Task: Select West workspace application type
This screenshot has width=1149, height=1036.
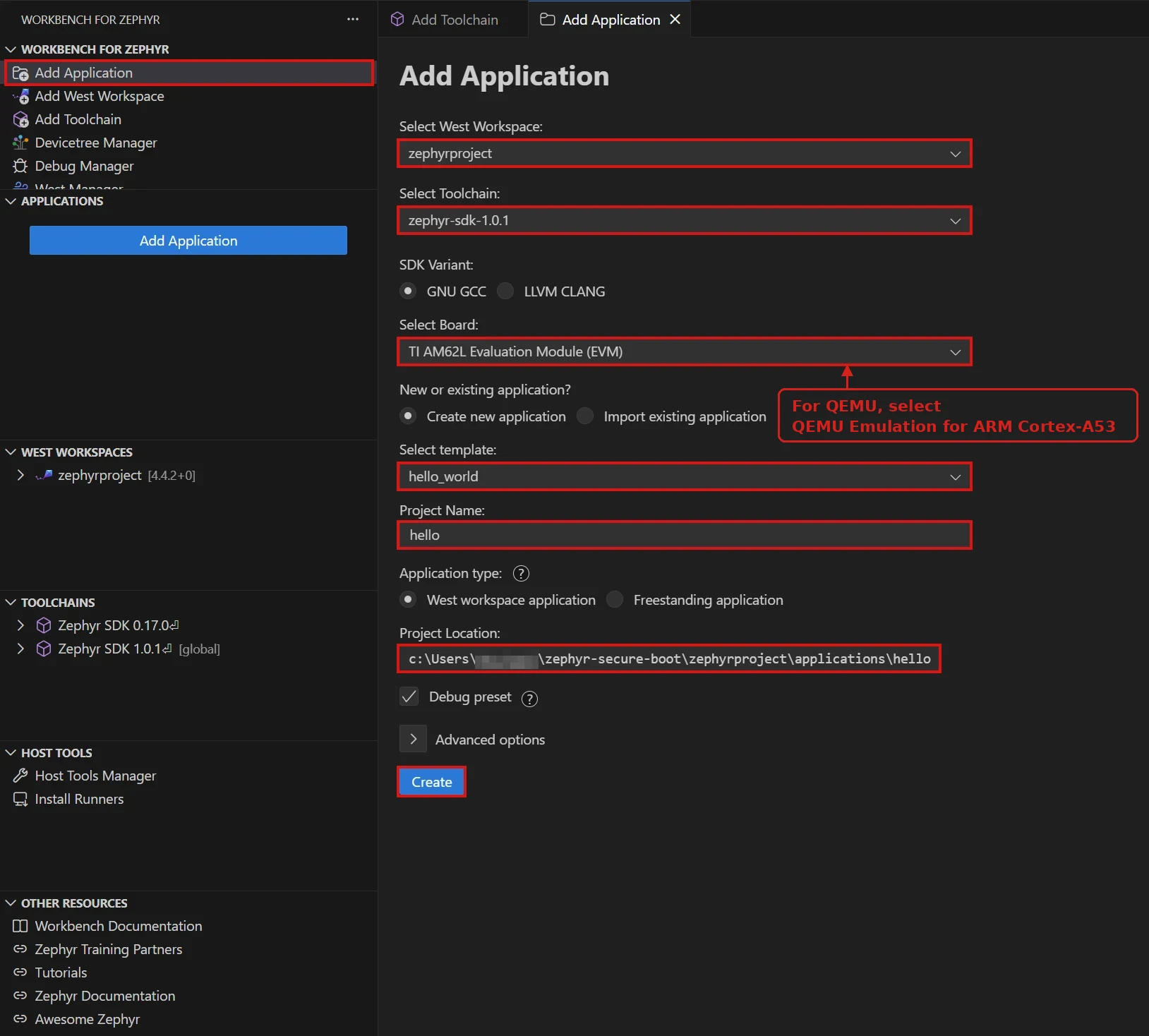Action: [x=408, y=600]
